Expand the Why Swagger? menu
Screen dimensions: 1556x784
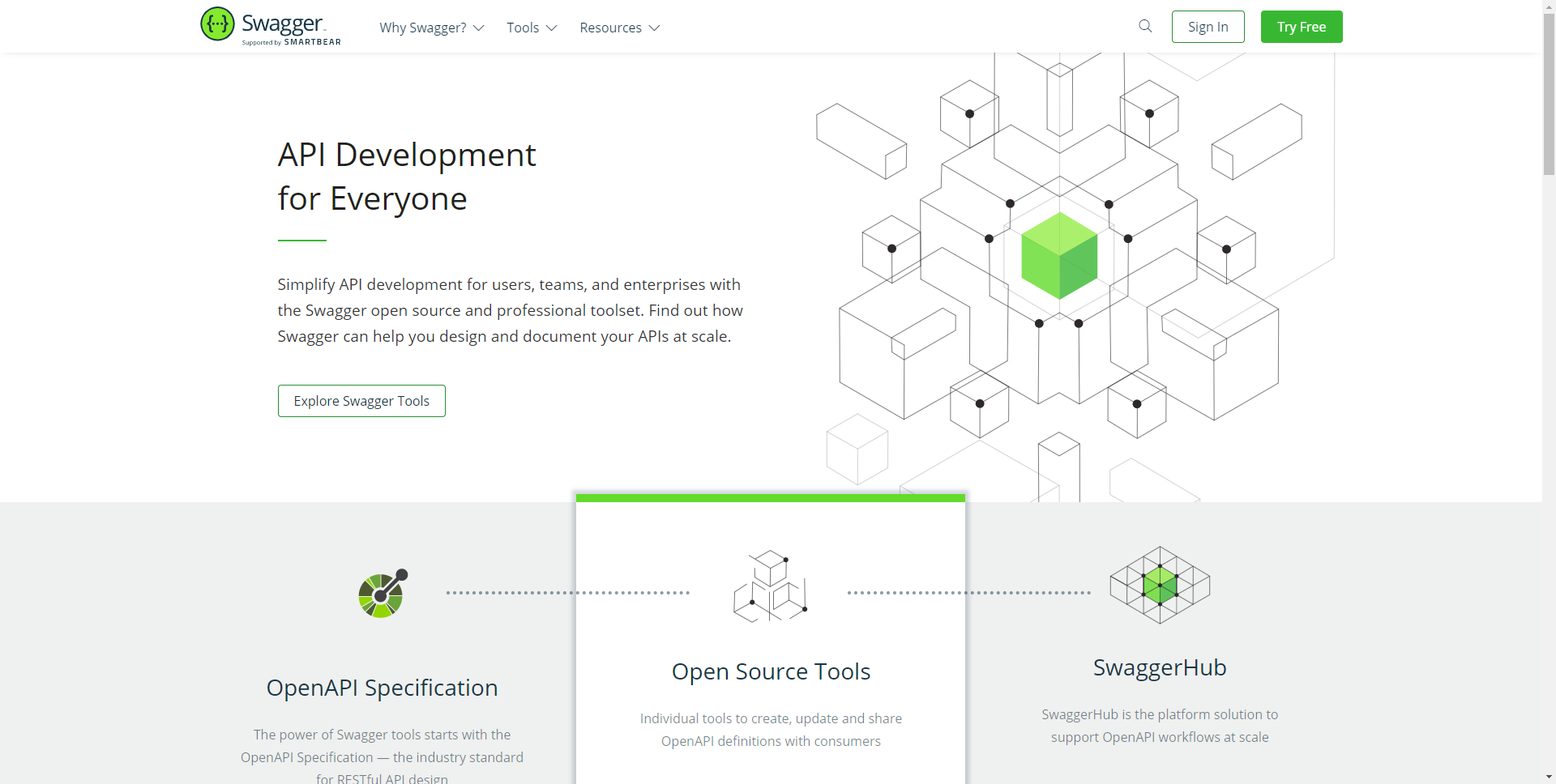click(431, 28)
